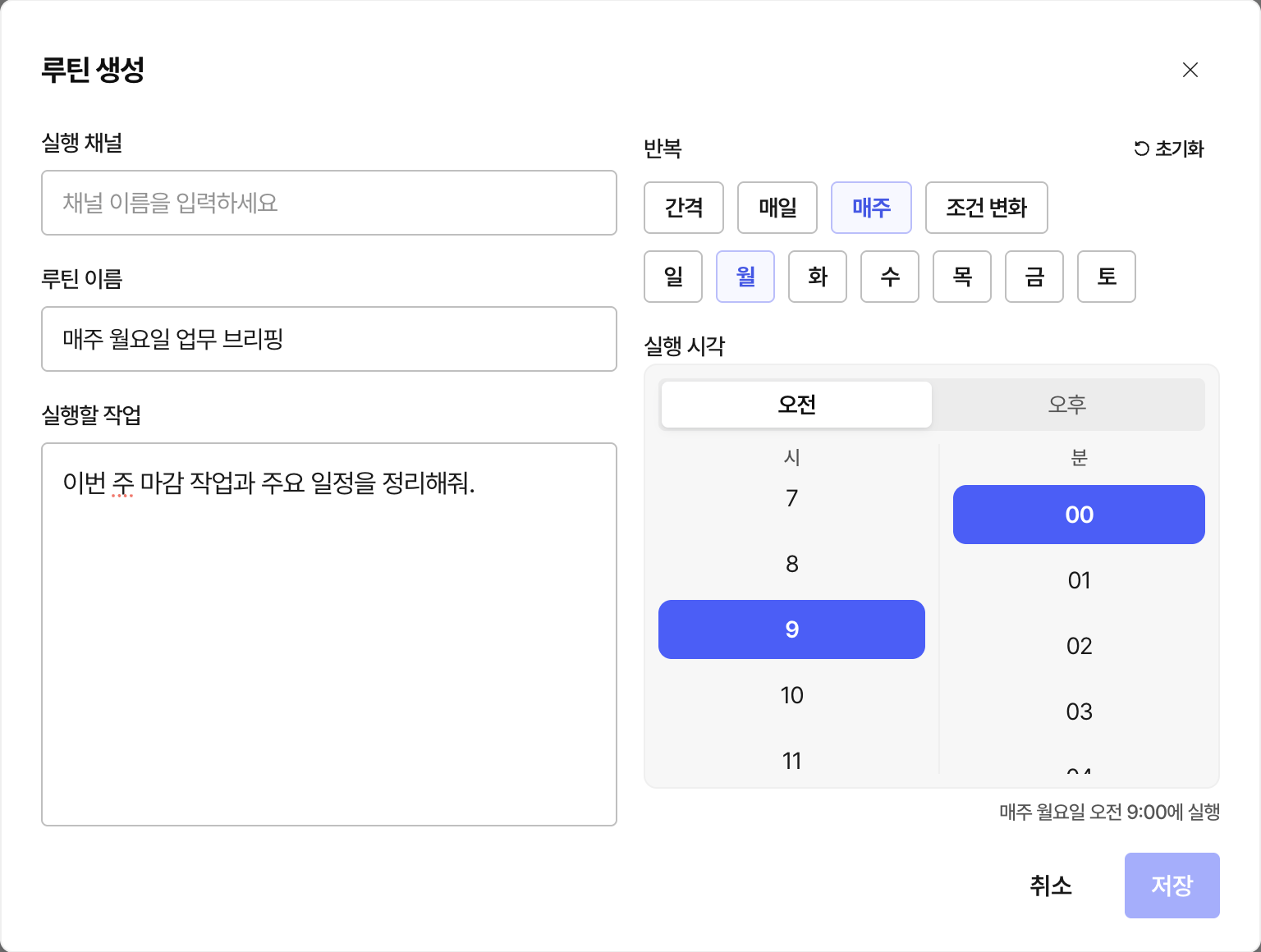Close the 루틴 생성 dialog
This screenshot has width=1261, height=952.
pos(1190,70)
